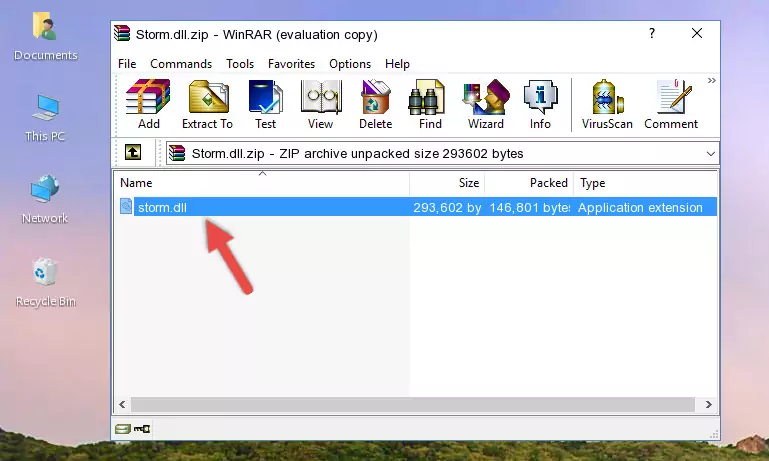This screenshot has width=769, height=461.
Task: Close the WinRAR window
Action: pyautogui.click(x=697, y=33)
